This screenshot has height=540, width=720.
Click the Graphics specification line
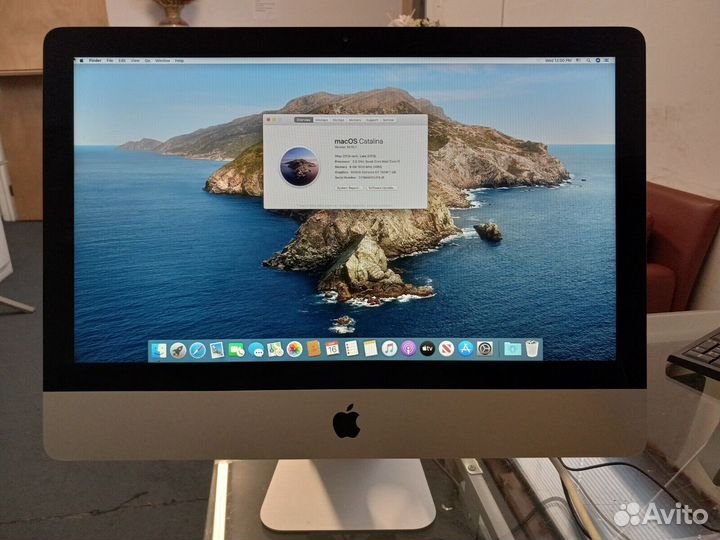click(365, 172)
